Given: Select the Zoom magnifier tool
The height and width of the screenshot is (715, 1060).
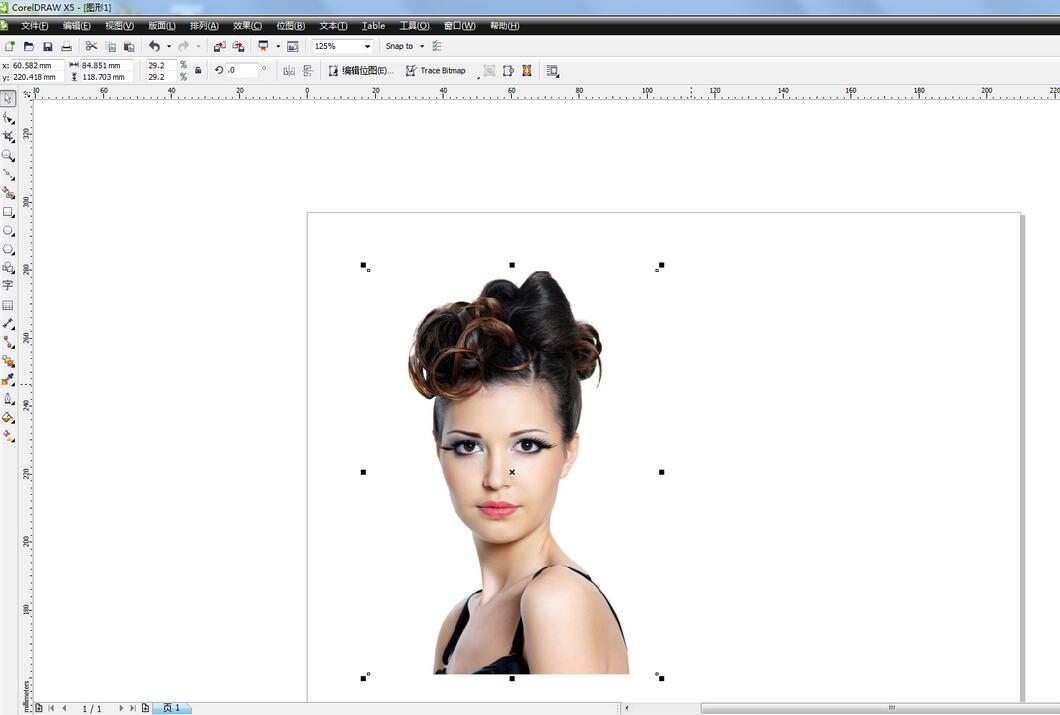Looking at the screenshot, I should click(x=8, y=155).
